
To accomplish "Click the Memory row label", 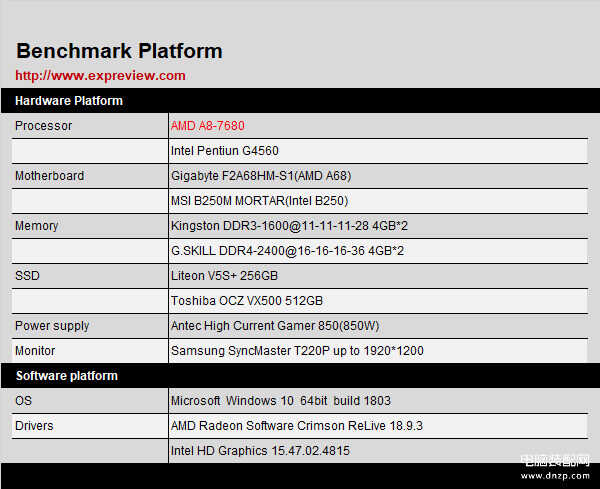I will click(x=36, y=226).
